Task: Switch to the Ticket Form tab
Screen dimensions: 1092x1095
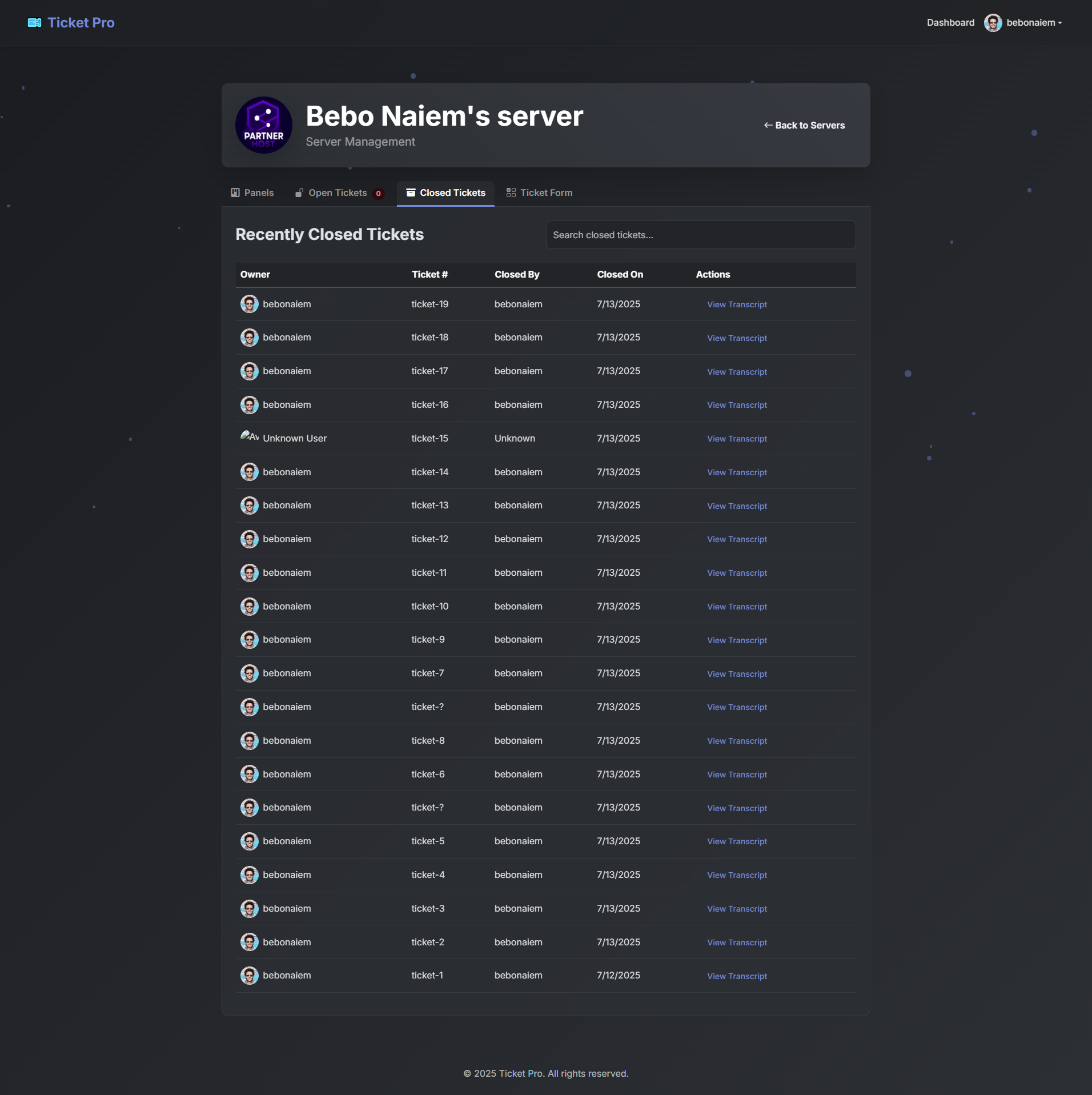Action: coord(546,193)
